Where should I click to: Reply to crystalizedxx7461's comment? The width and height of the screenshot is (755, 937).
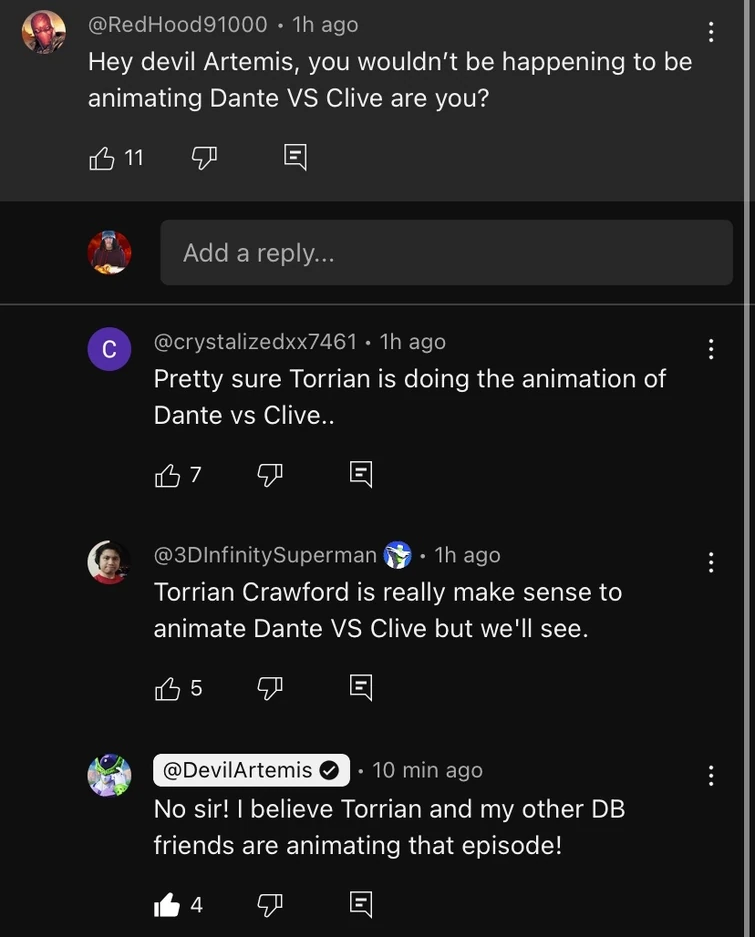tap(361, 474)
